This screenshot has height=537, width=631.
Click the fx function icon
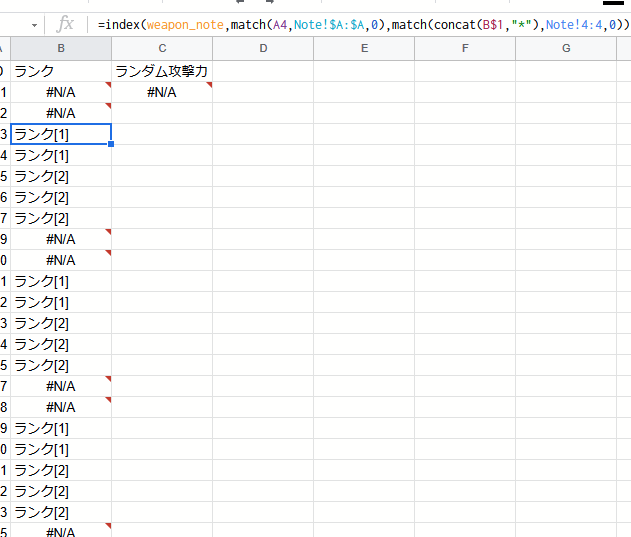(x=65, y=24)
